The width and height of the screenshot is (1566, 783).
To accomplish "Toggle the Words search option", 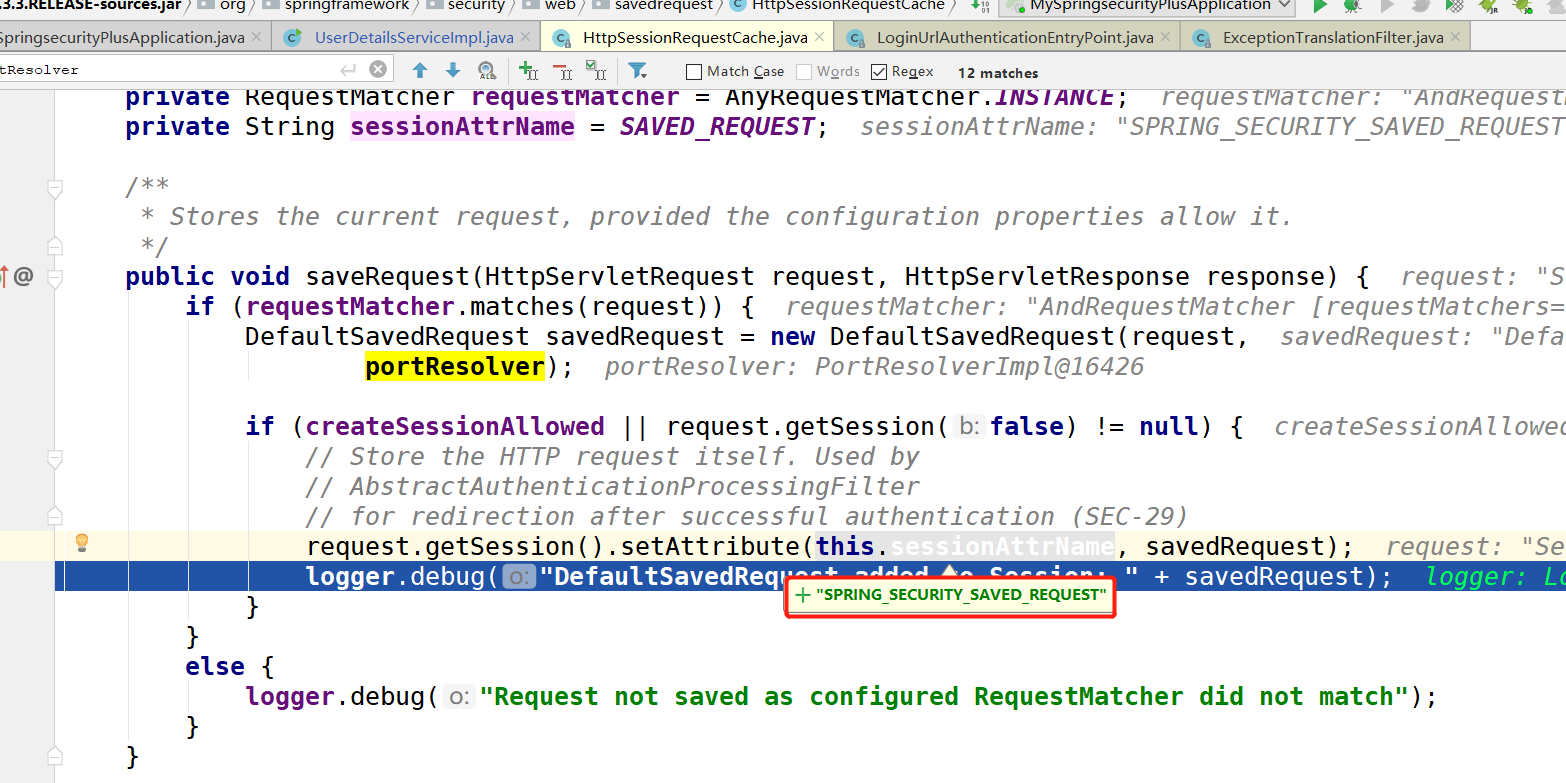I will pos(806,71).
